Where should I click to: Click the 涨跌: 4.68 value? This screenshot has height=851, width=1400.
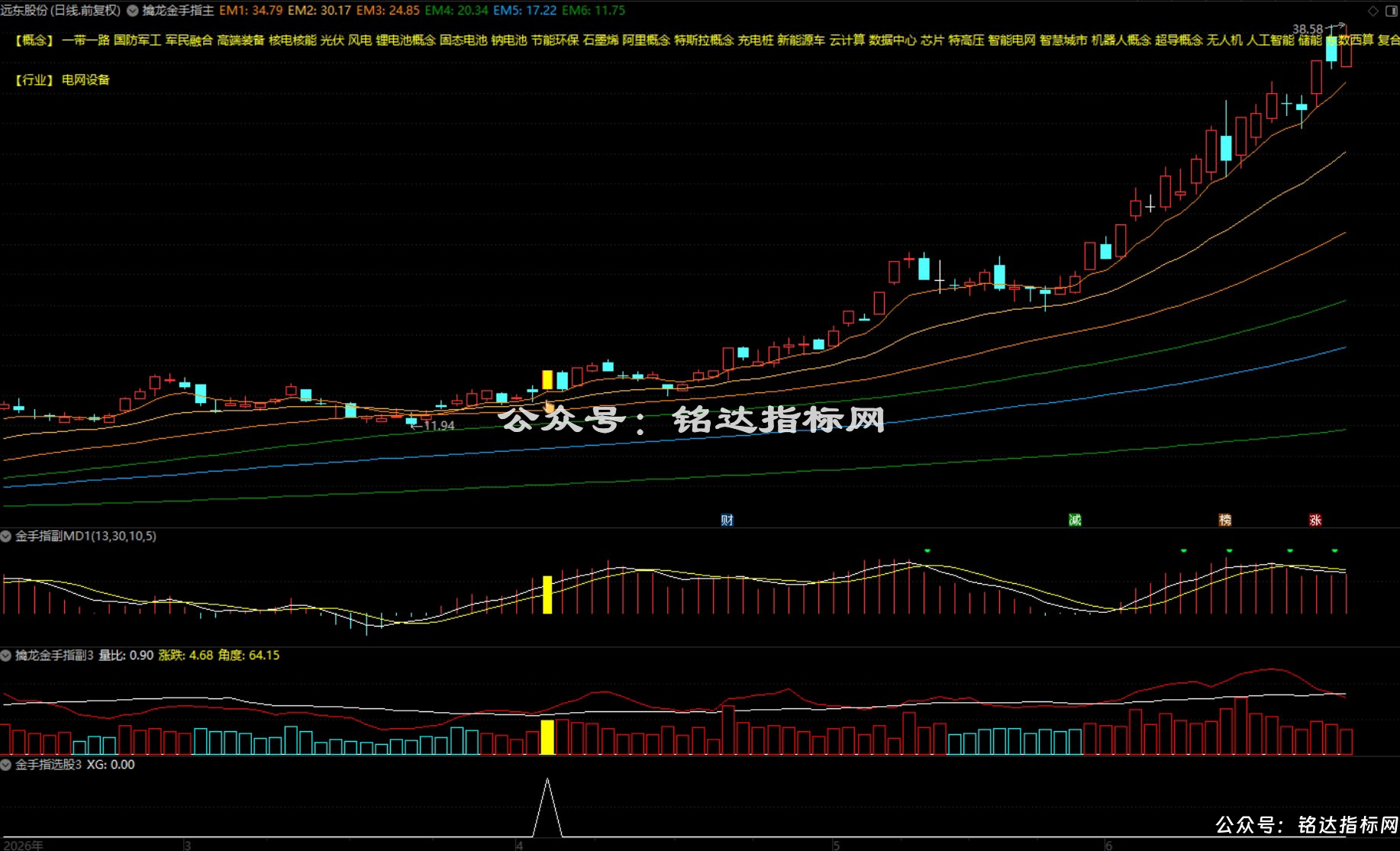coord(185,656)
